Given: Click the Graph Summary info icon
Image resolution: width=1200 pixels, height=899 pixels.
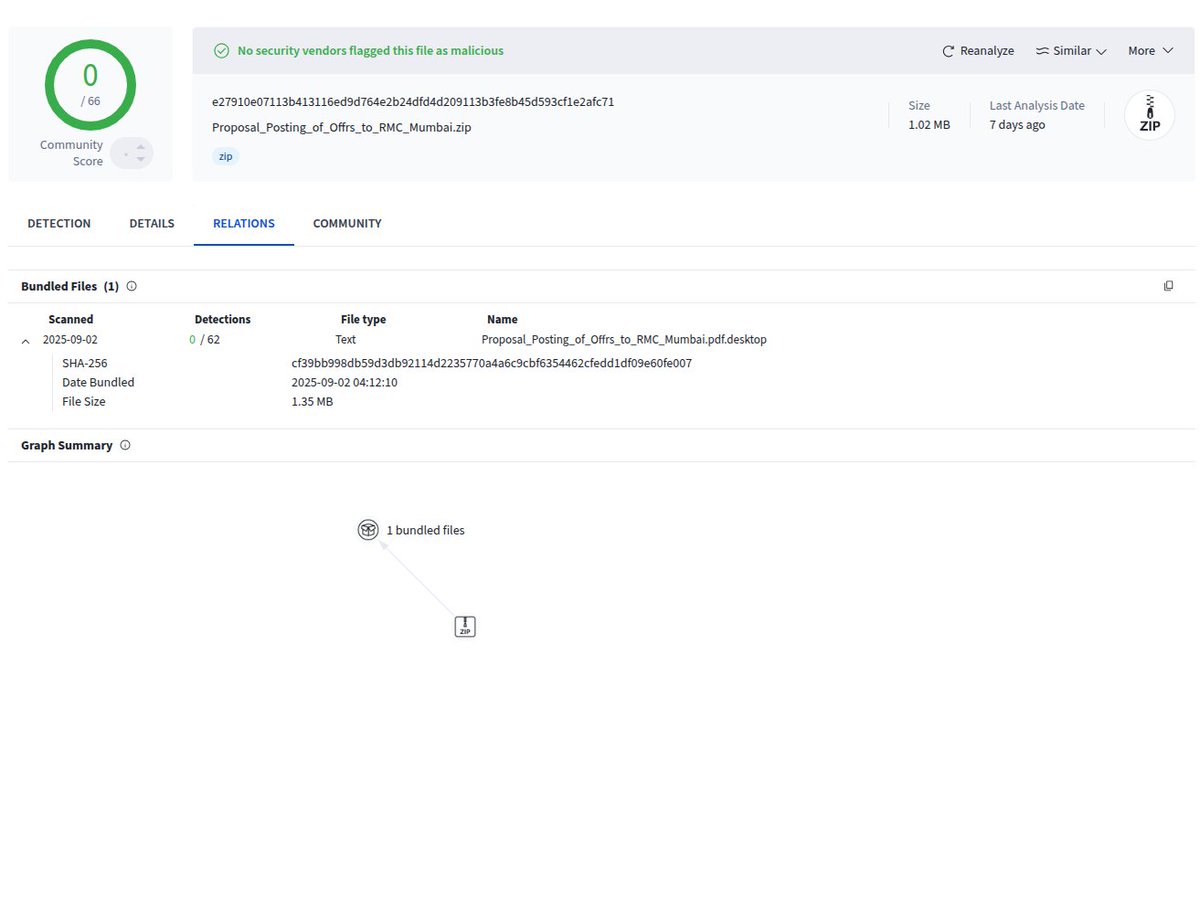Looking at the screenshot, I should (x=125, y=445).
